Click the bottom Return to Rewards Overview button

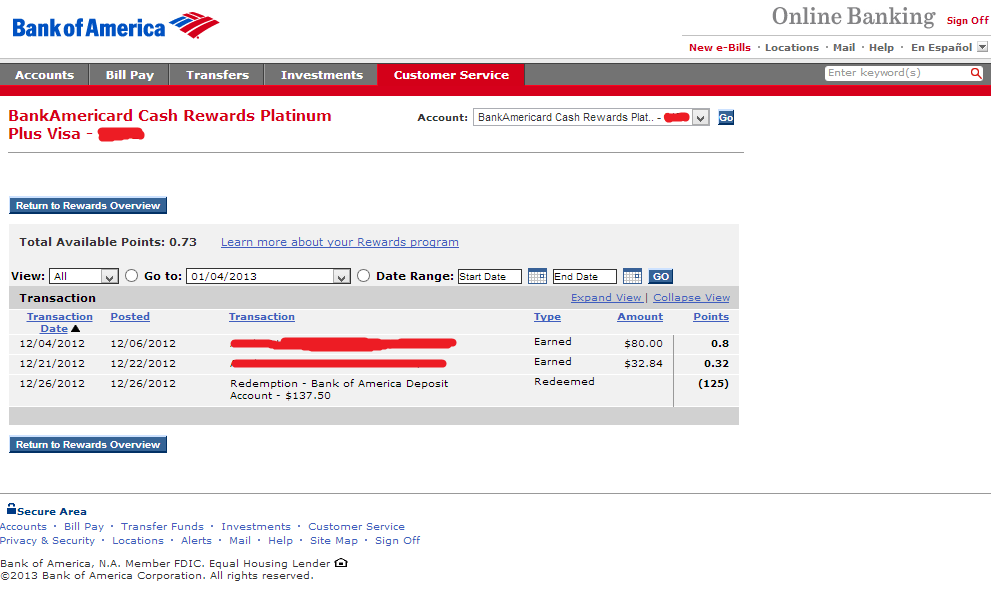(x=88, y=444)
